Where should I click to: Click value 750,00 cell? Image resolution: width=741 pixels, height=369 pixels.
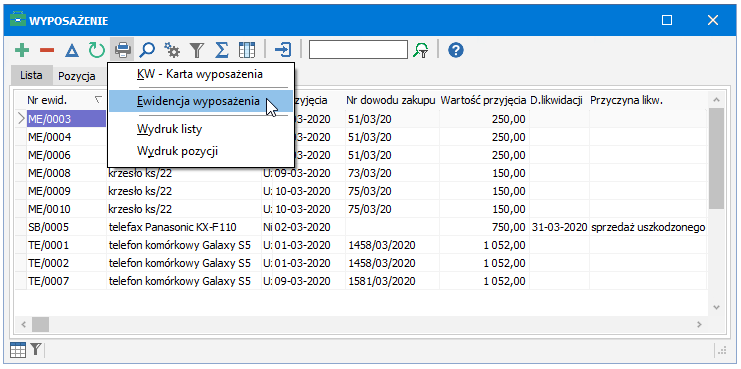pyautogui.click(x=484, y=227)
